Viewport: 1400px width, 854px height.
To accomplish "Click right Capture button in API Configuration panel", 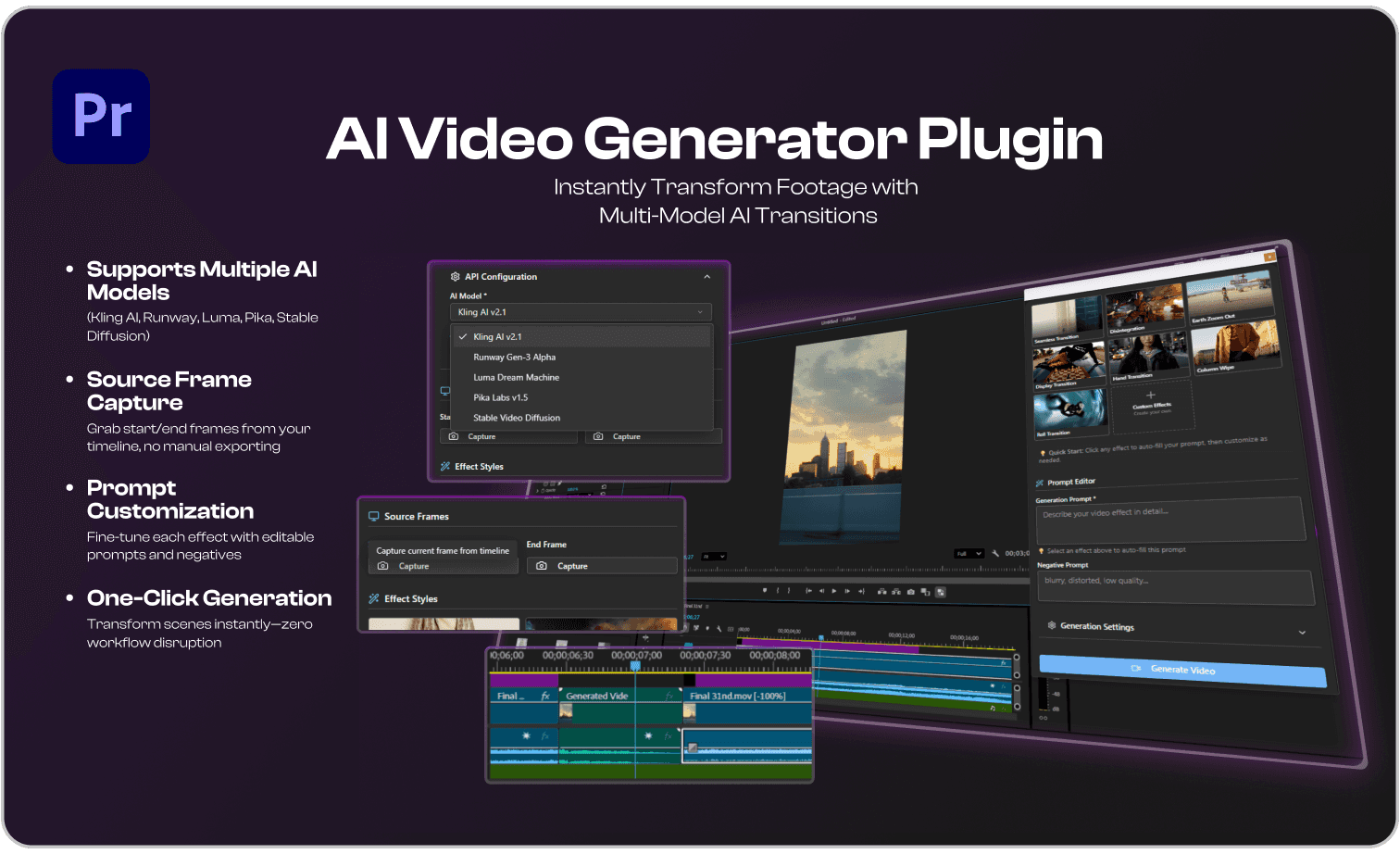I will (653, 436).
